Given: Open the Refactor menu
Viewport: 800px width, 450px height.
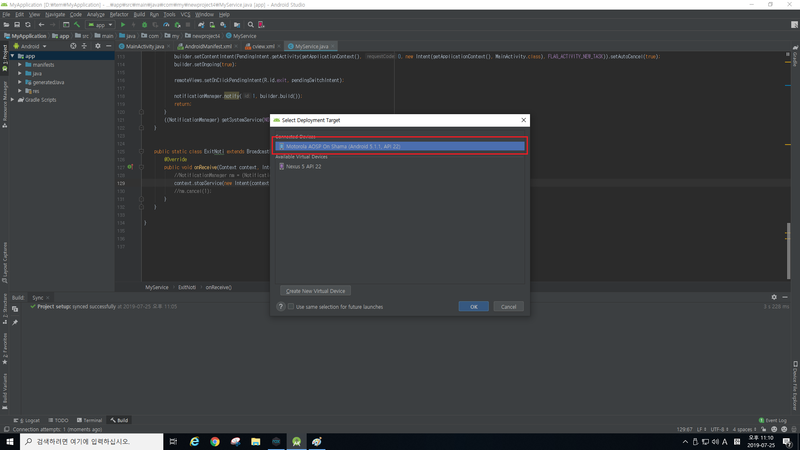Looking at the screenshot, I should click(x=119, y=14).
